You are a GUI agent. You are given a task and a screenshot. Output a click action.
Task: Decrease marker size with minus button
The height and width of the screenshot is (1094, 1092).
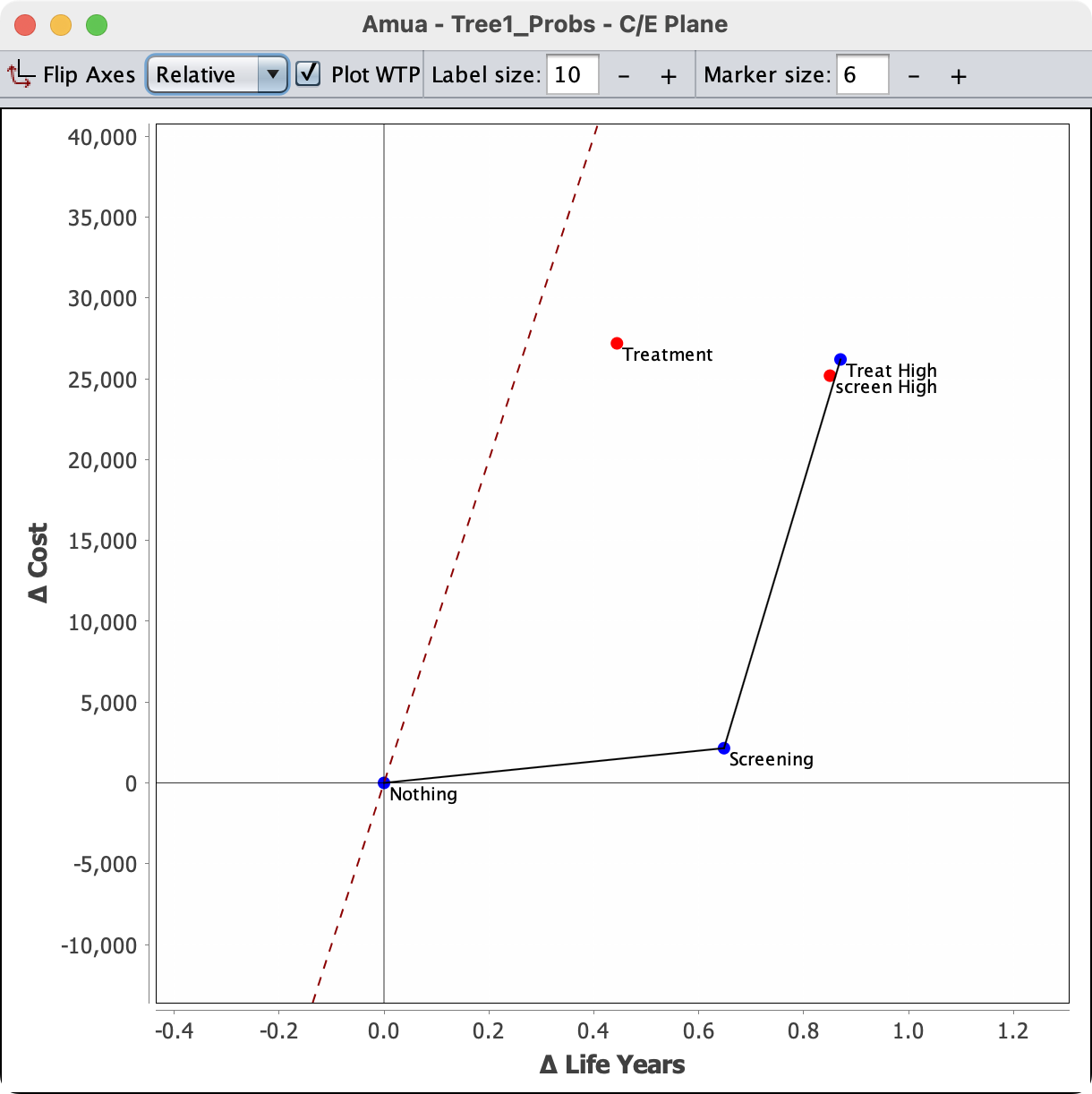click(x=914, y=76)
